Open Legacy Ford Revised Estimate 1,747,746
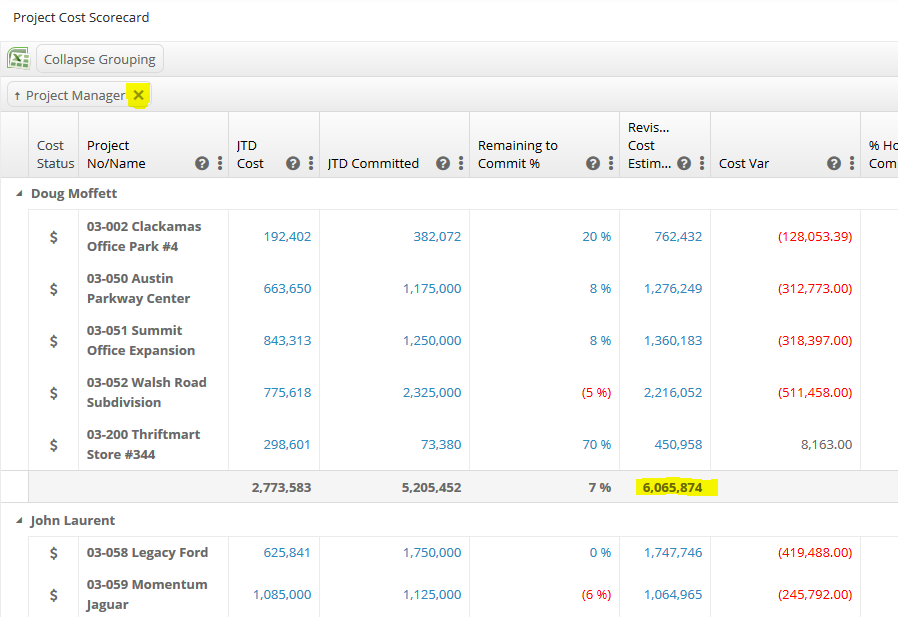Viewport: 898px width, 617px height. pos(673,553)
